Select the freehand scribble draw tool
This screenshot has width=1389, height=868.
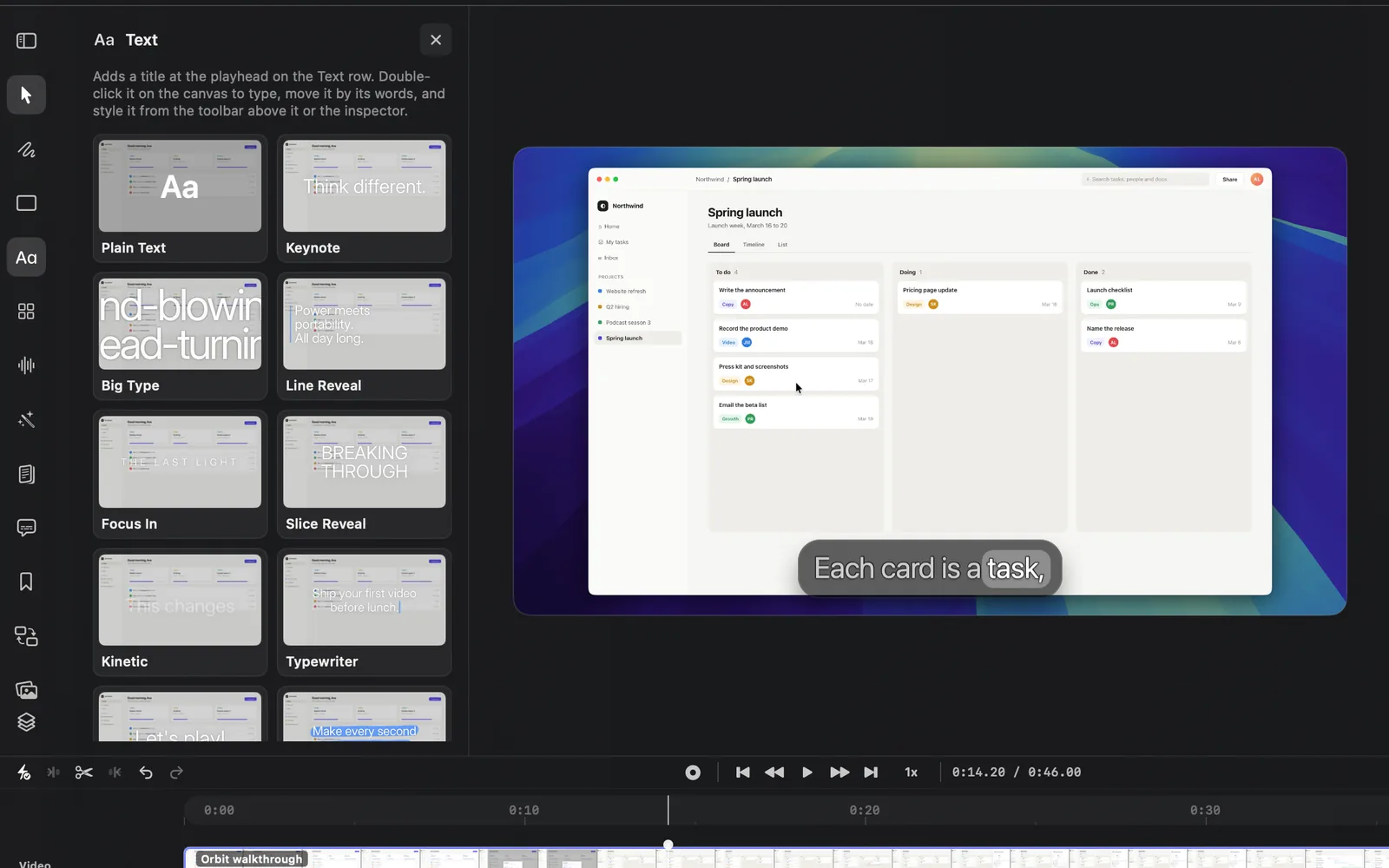[26, 149]
